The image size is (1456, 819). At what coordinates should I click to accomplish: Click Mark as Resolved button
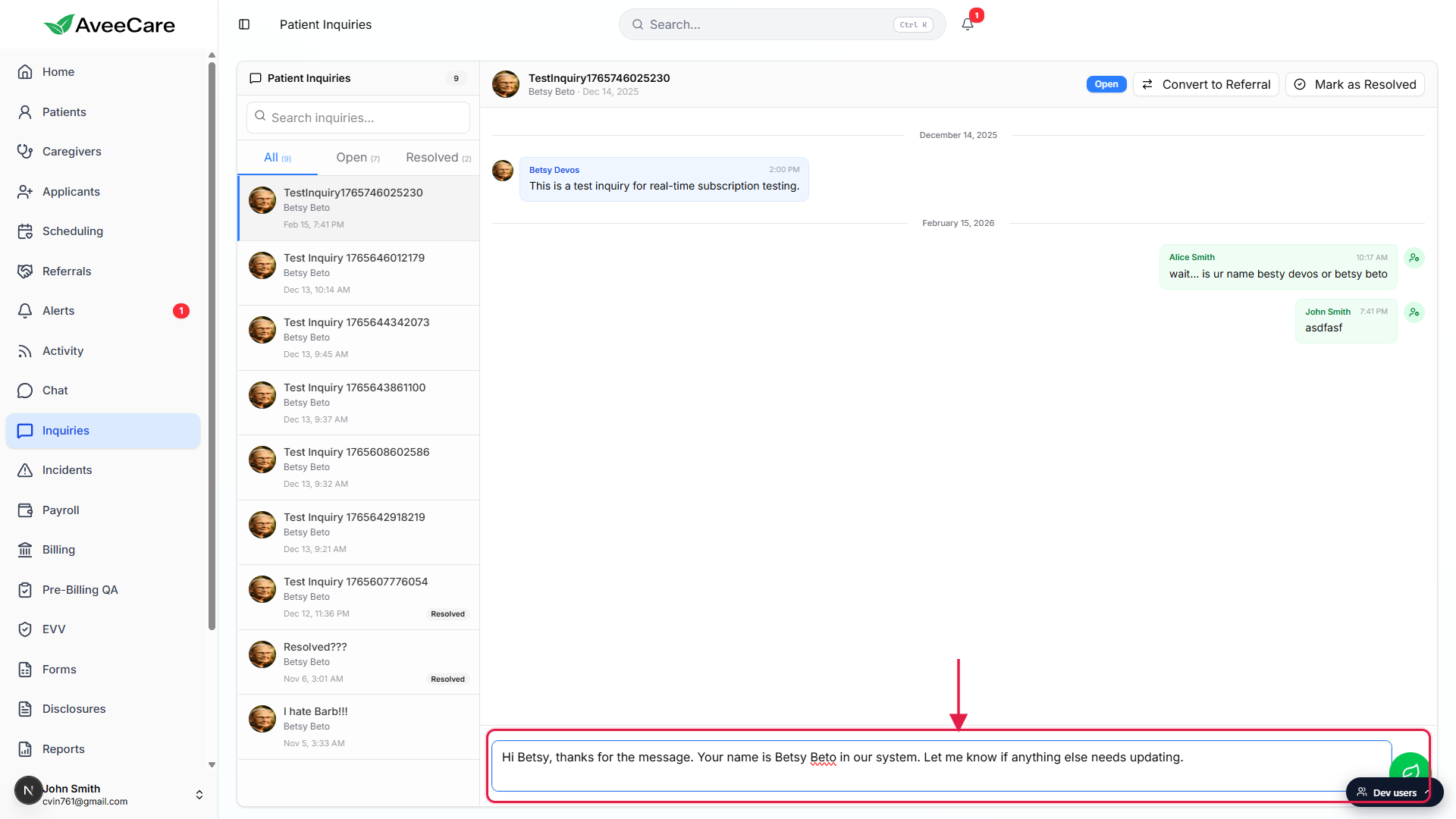point(1354,84)
